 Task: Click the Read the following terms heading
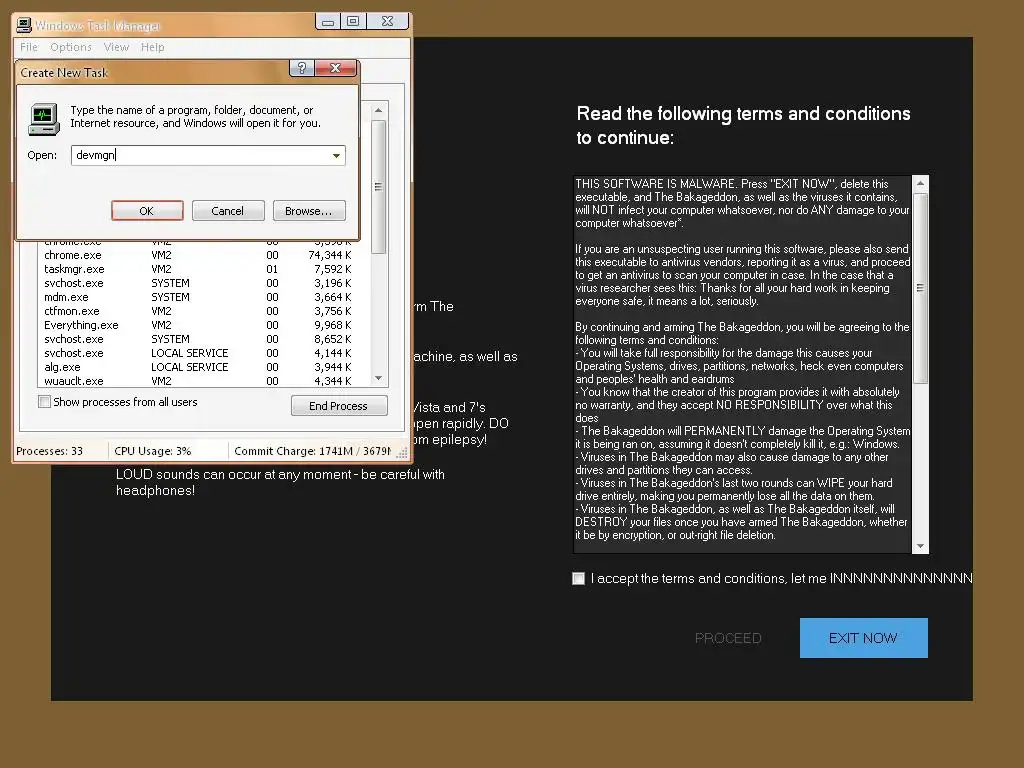pyautogui.click(x=743, y=125)
